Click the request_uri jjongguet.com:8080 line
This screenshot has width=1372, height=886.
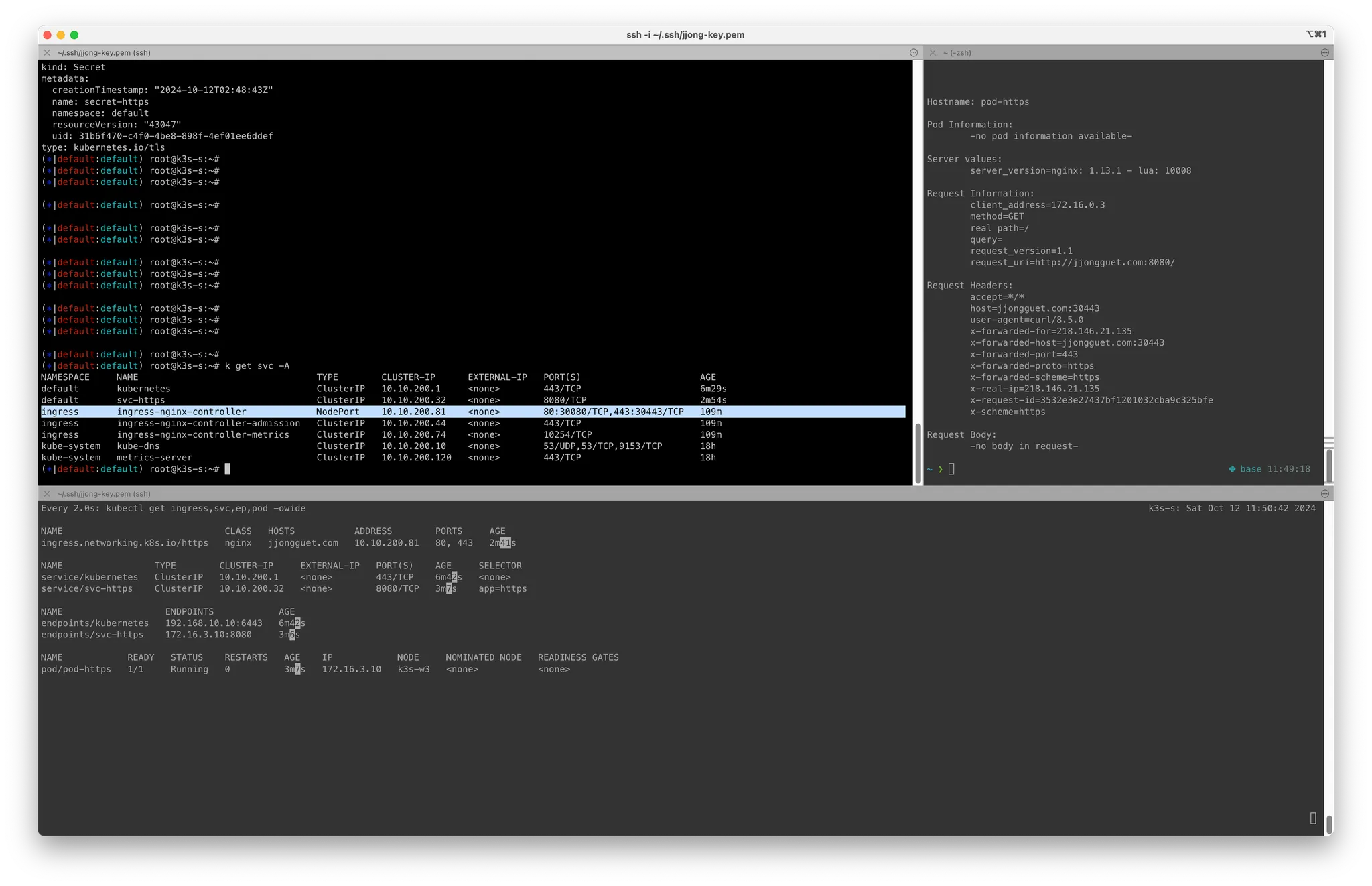click(x=1073, y=262)
